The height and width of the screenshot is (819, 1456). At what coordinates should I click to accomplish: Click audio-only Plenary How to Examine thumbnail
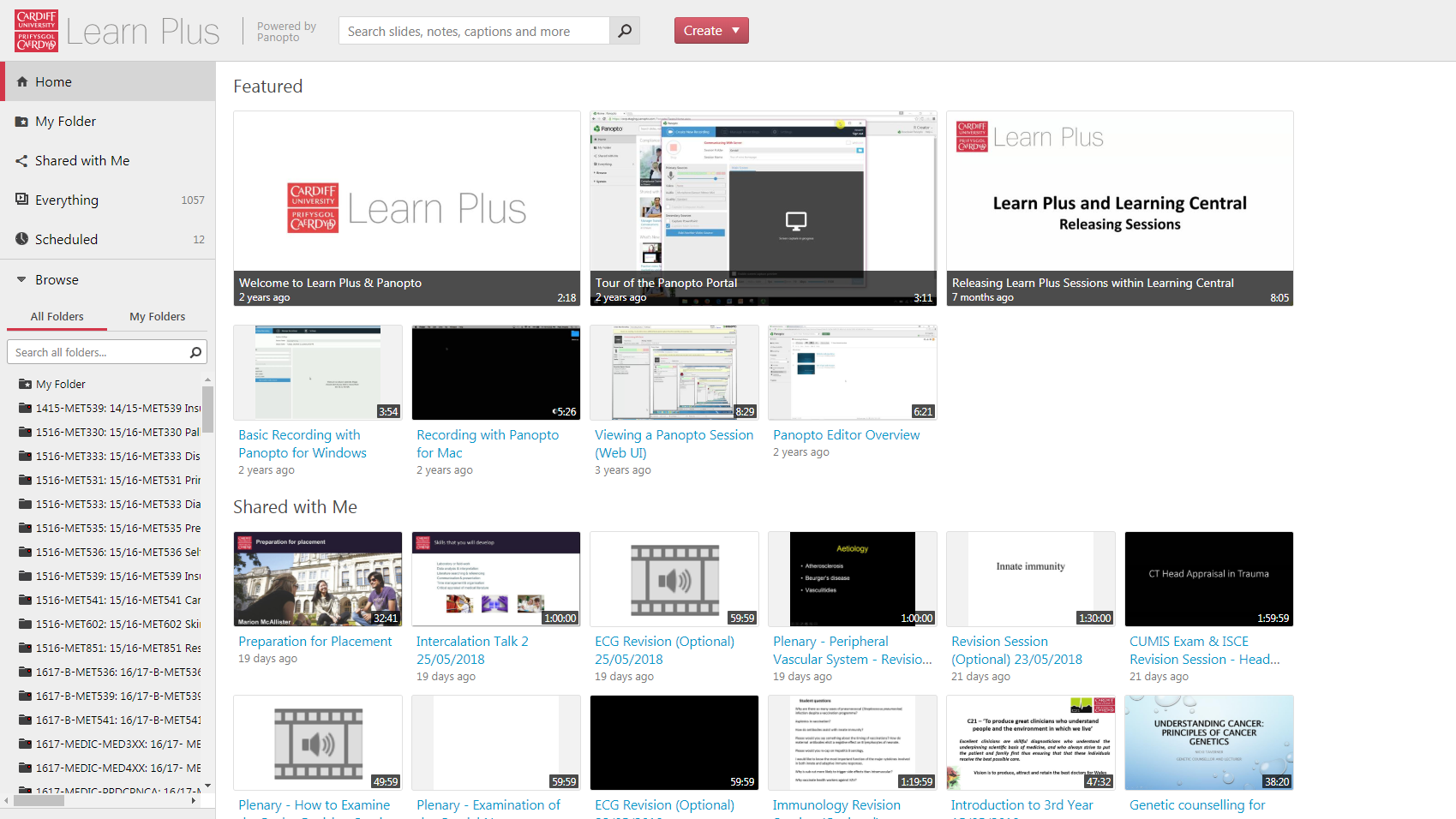pyautogui.click(x=318, y=743)
